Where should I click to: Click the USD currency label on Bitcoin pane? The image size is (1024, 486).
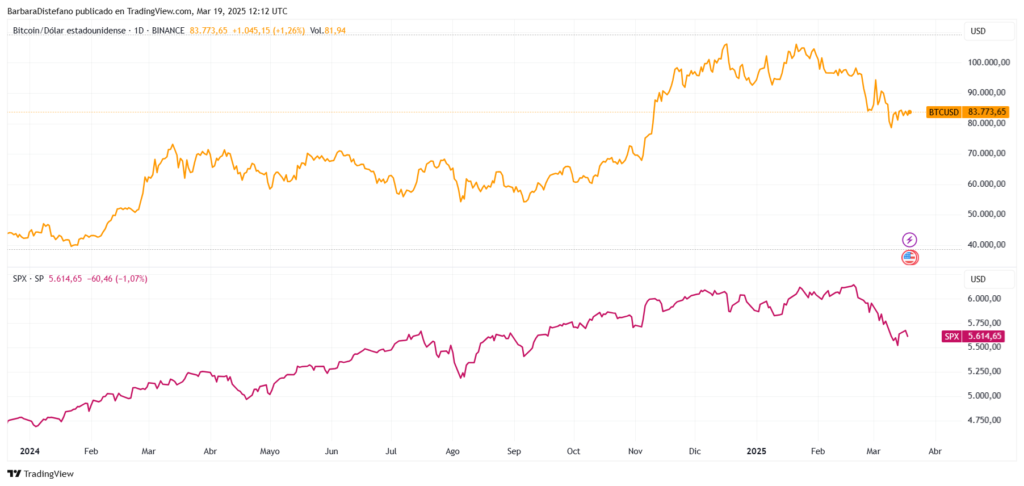(978, 31)
